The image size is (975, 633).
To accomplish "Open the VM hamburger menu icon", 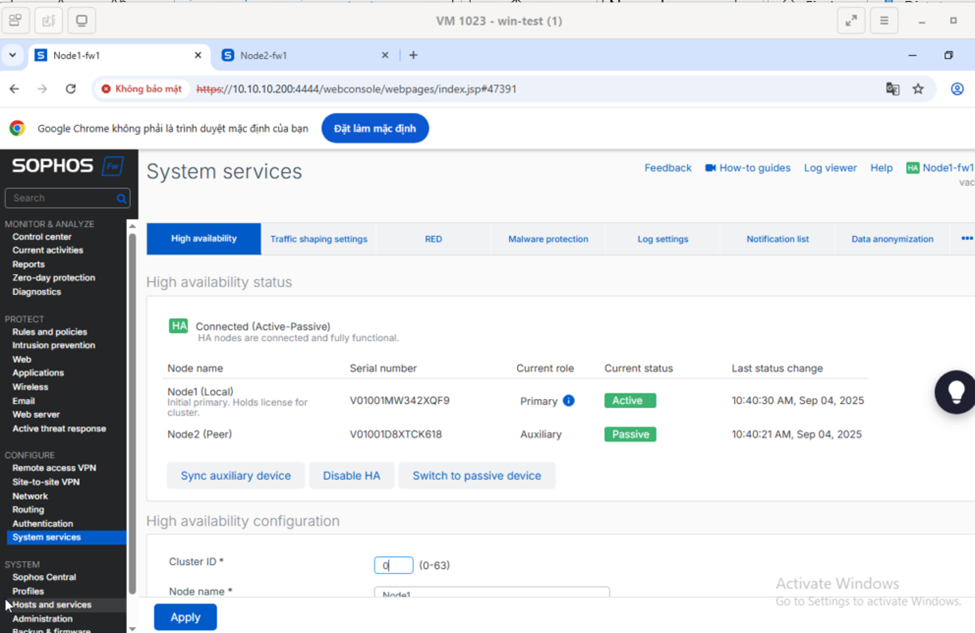I will point(884,21).
